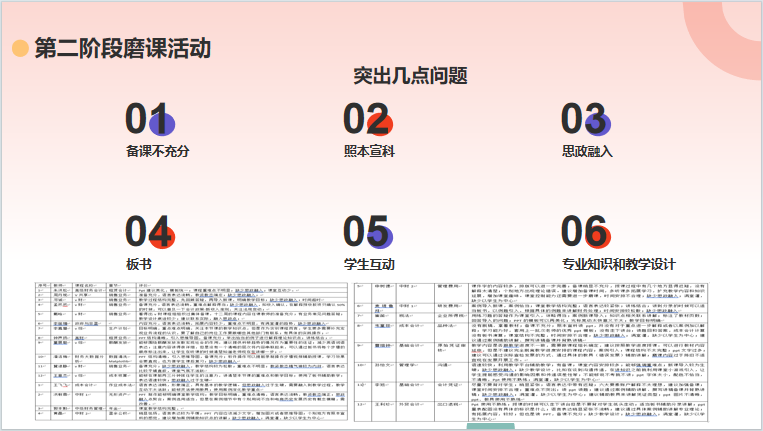Select the number 03 purple circle graphic
The width and height of the screenshot is (763, 431).
pyautogui.click(x=597, y=123)
